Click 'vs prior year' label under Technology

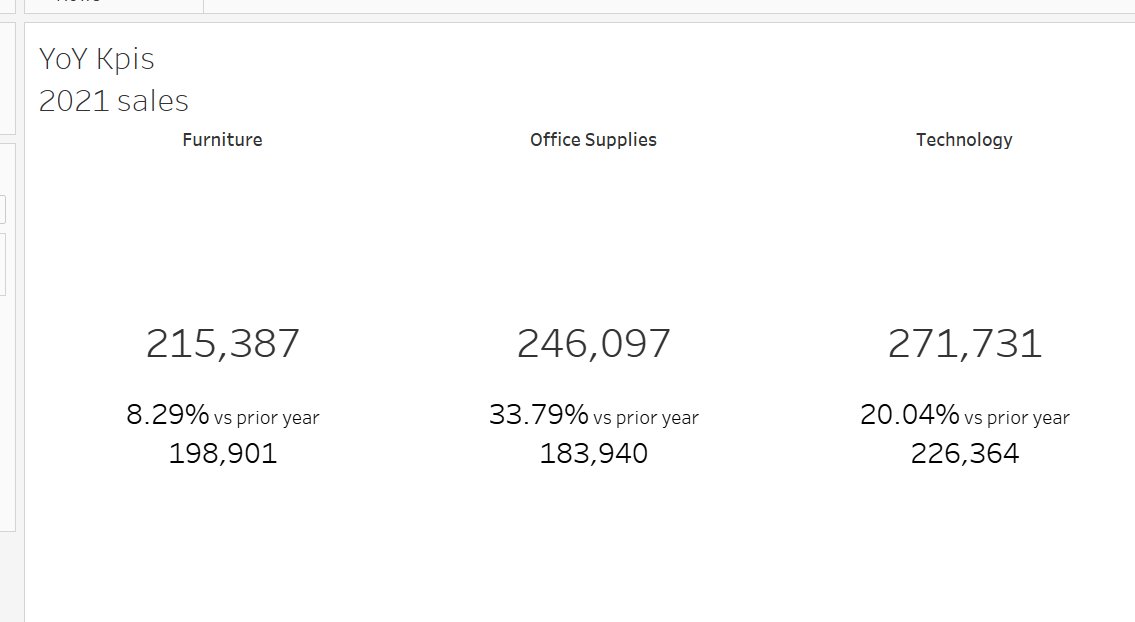pos(1017,418)
